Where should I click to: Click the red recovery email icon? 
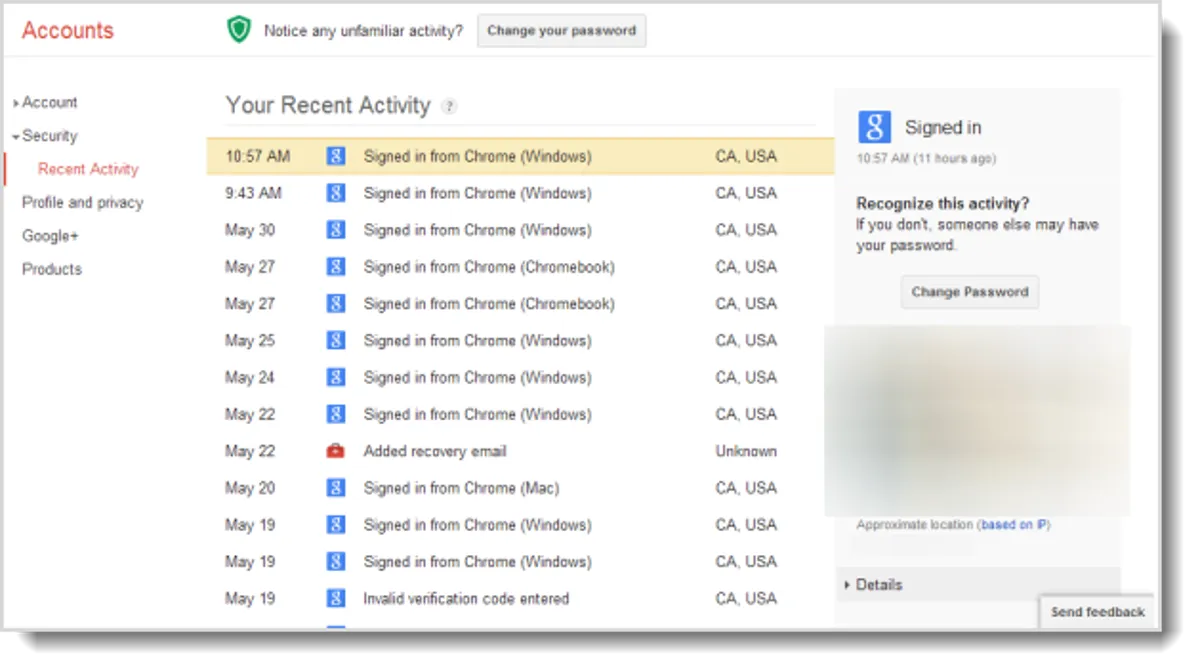click(x=336, y=451)
